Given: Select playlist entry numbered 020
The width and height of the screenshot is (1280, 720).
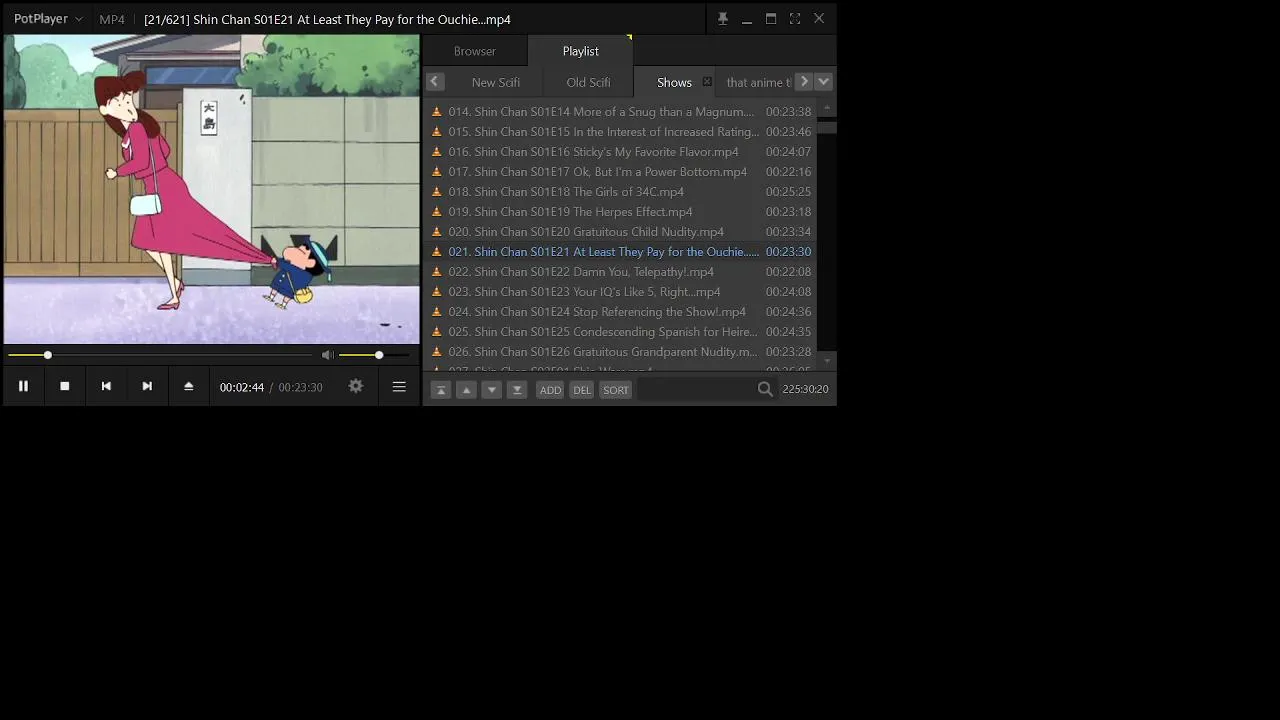Looking at the screenshot, I should pos(620,232).
